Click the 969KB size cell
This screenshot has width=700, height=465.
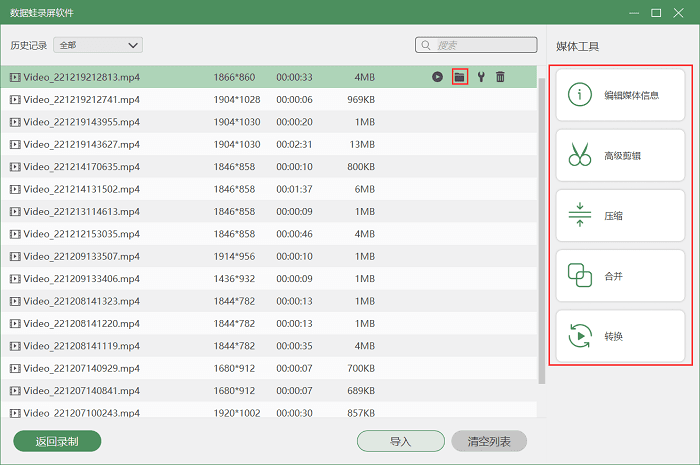pyautogui.click(x=361, y=100)
